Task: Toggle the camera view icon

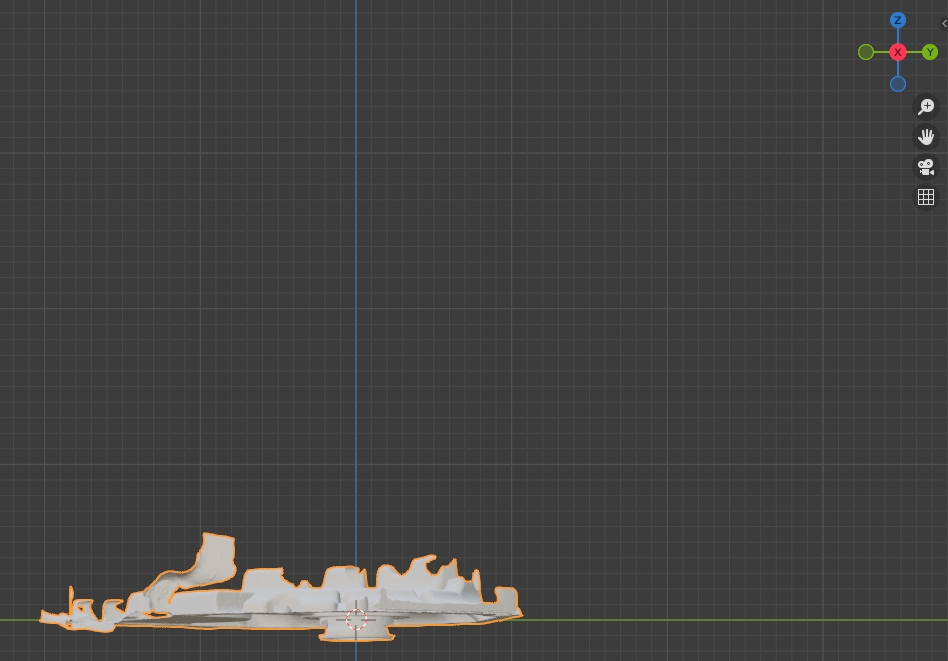Action: 926,167
